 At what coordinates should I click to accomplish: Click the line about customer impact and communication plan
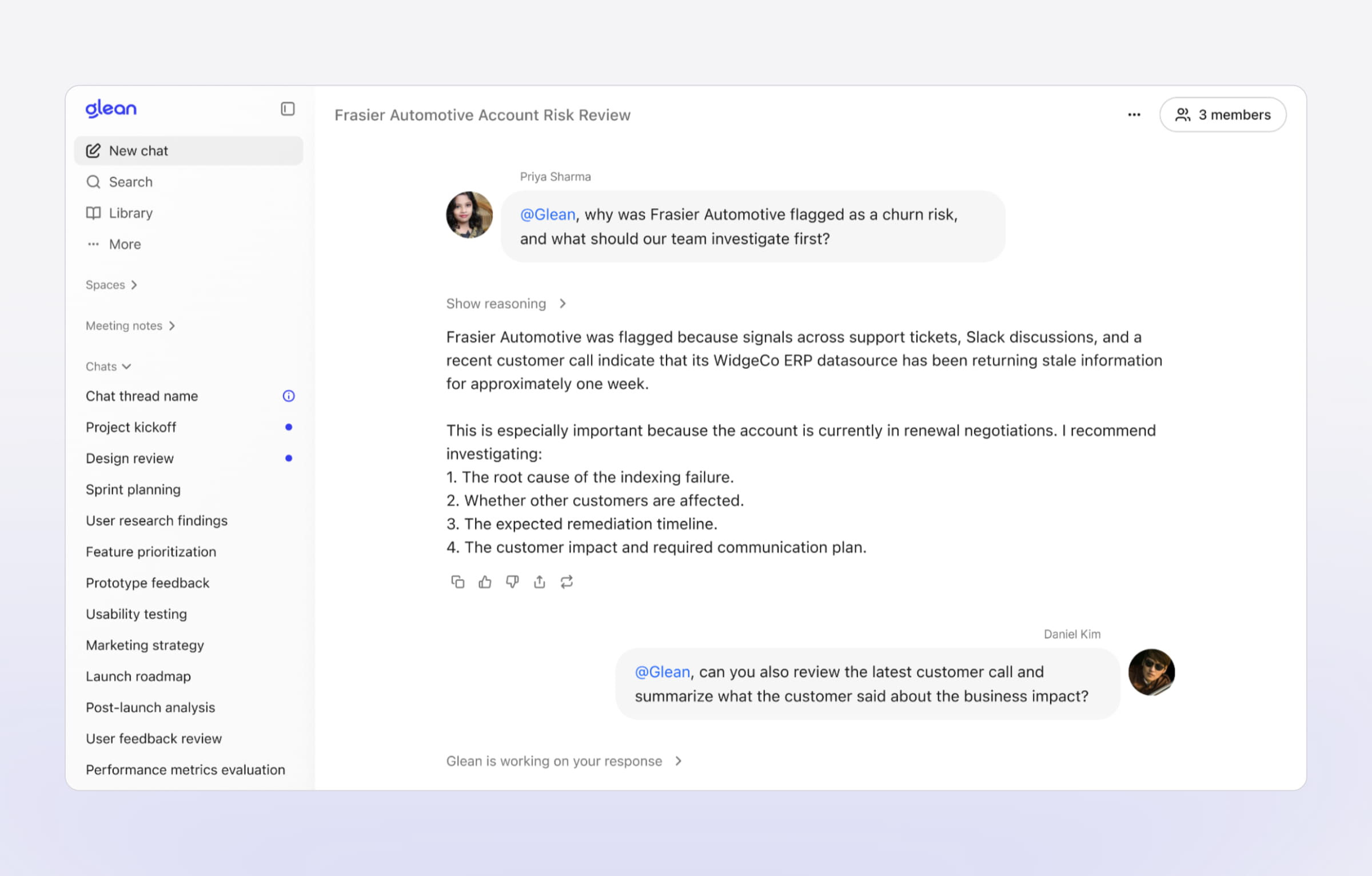[656, 547]
